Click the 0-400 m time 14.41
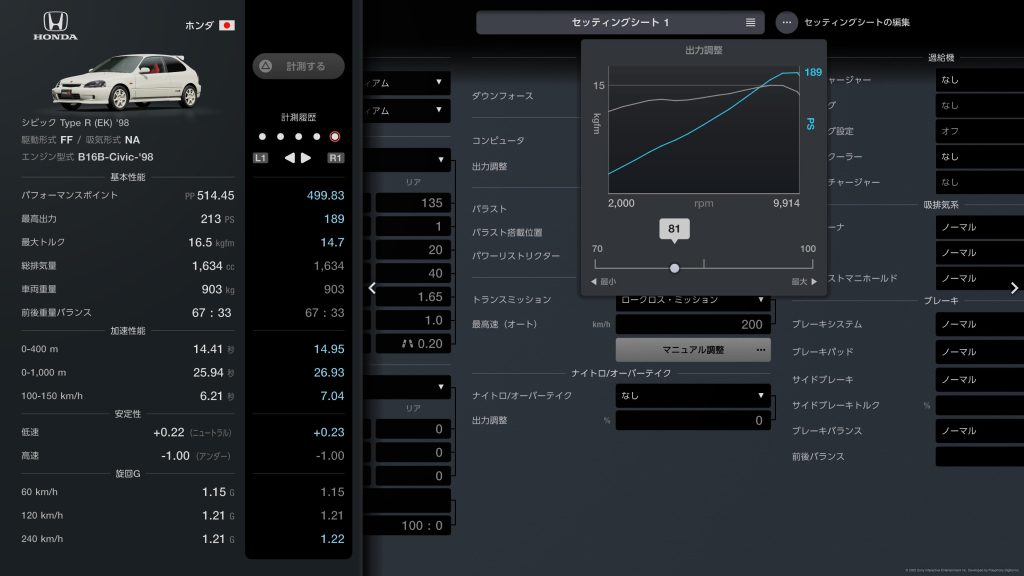 208,349
